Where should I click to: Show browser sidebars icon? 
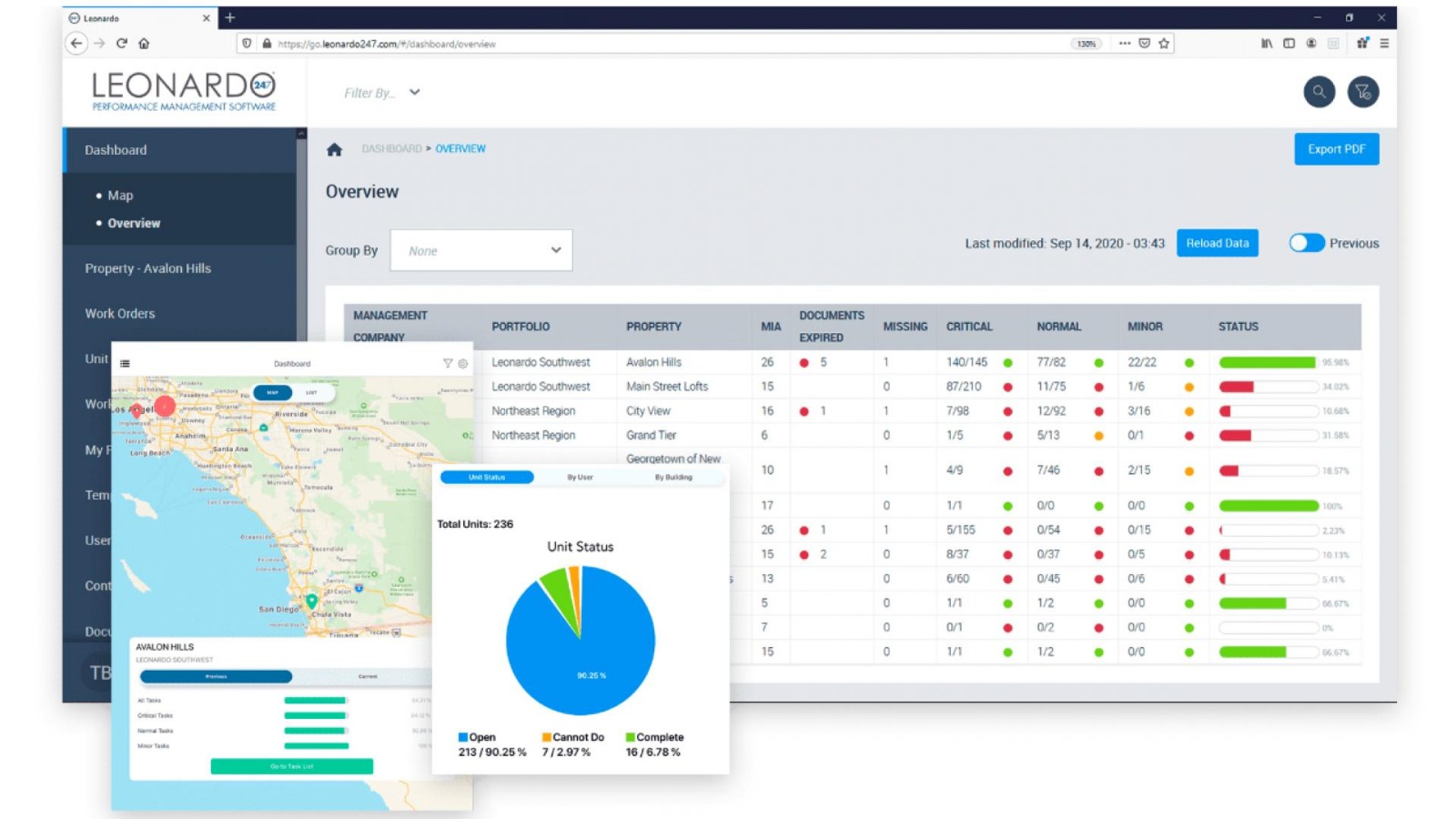pyautogui.click(x=1289, y=43)
